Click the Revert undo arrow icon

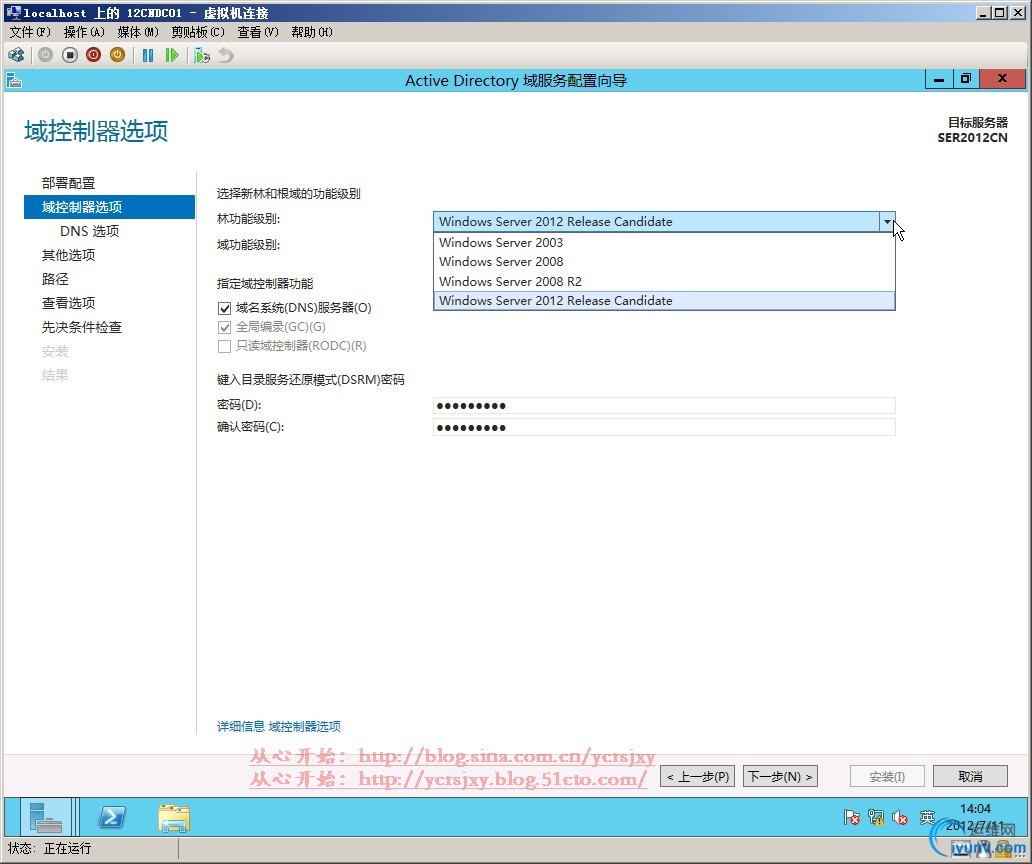coord(226,55)
